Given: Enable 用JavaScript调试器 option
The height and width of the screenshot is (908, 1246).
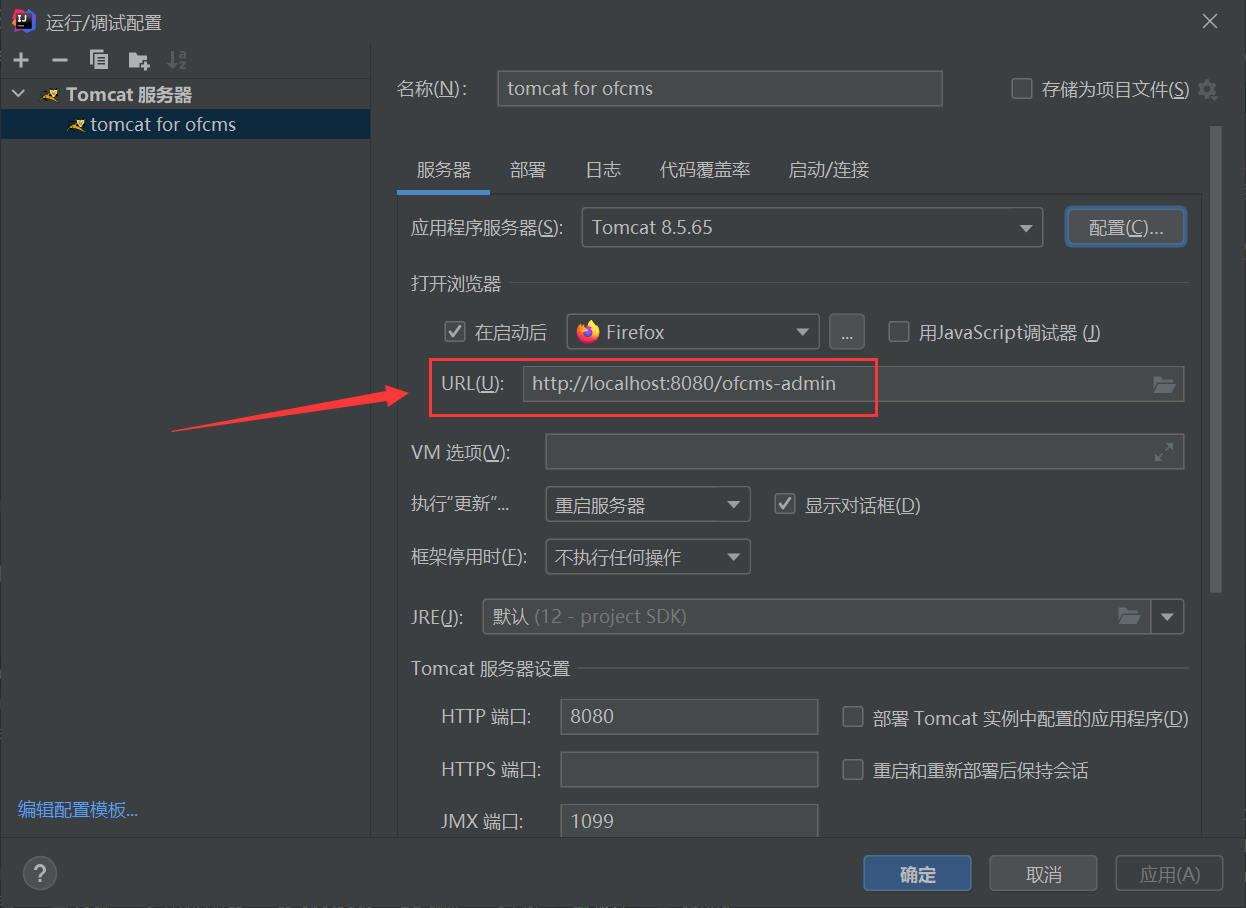Looking at the screenshot, I should (x=898, y=332).
